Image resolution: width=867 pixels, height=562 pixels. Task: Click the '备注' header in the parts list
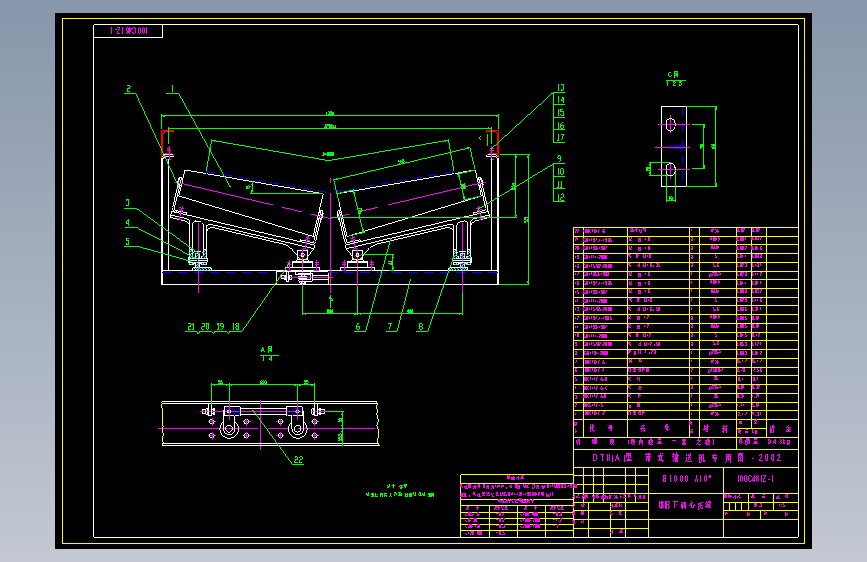[780, 429]
